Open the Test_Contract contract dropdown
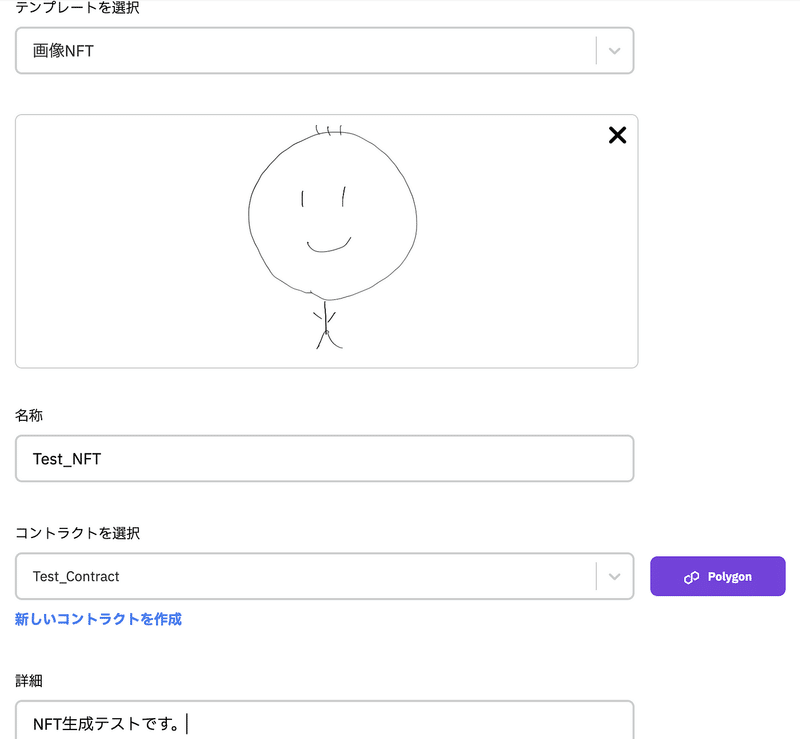The width and height of the screenshot is (800, 739). tap(324, 576)
